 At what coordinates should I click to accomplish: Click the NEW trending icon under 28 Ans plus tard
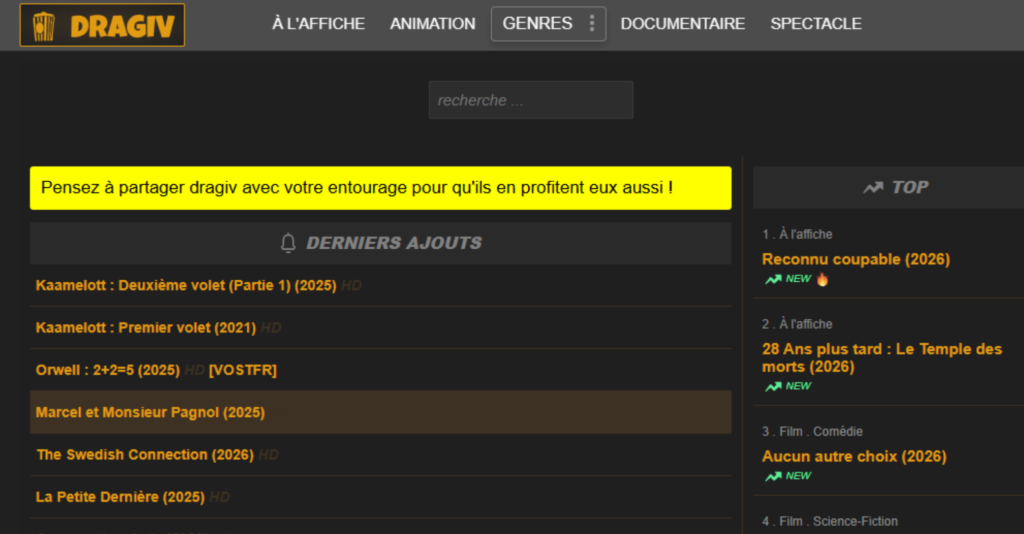[773, 386]
